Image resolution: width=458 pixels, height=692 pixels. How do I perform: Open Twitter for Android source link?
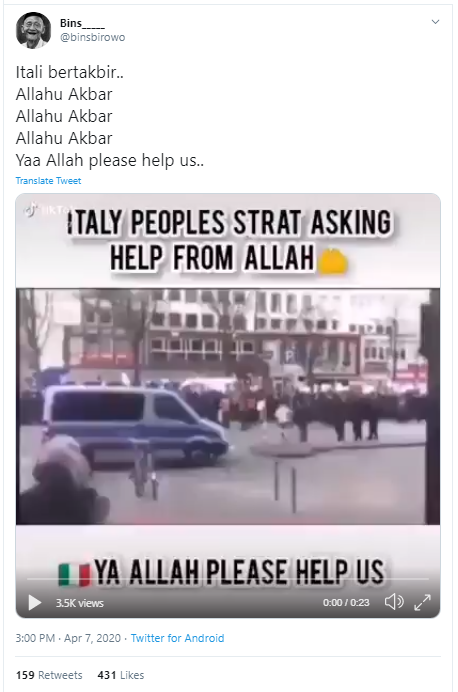click(x=177, y=638)
